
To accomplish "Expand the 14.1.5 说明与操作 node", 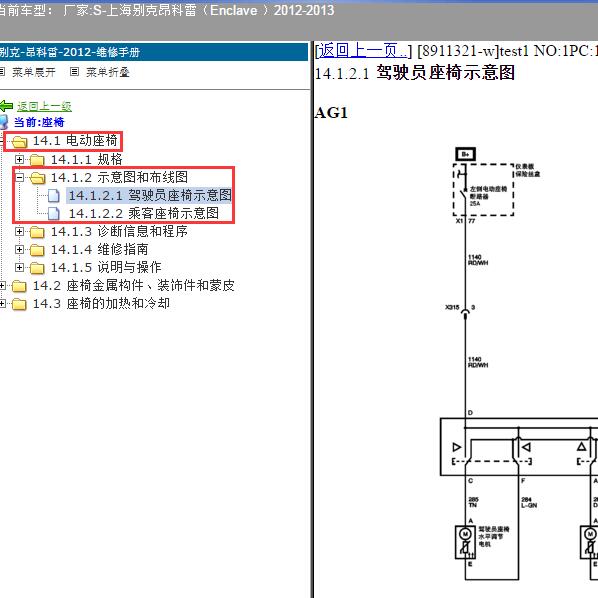I will pos(19,267).
